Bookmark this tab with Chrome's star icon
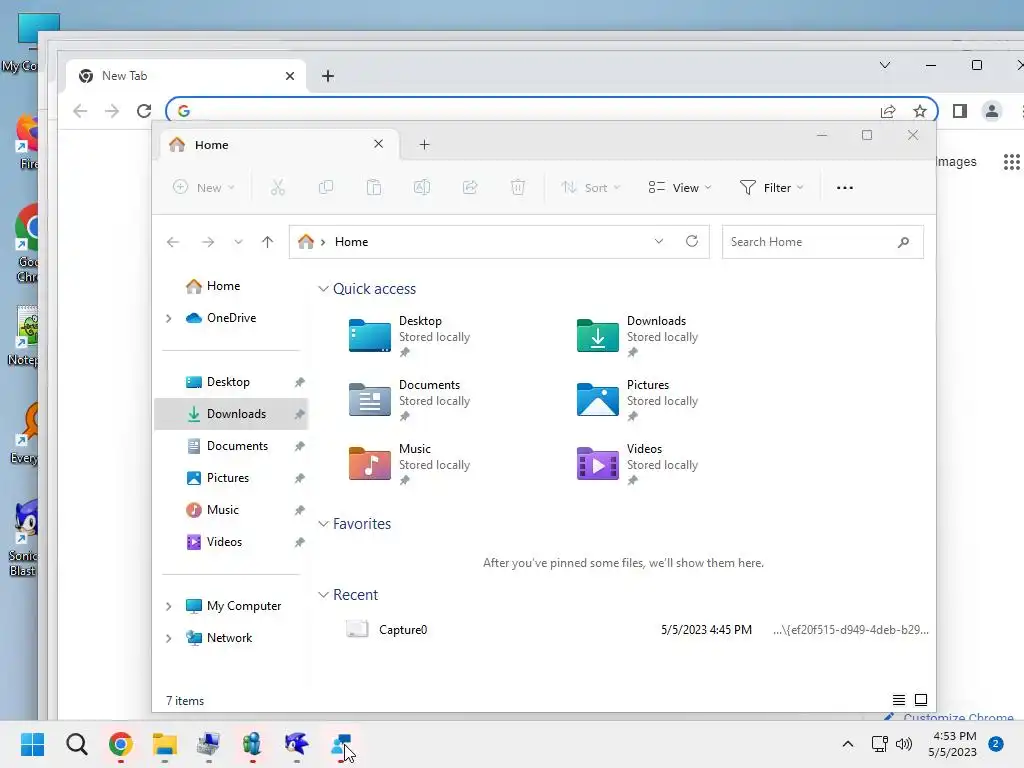The width and height of the screenshot is (1024, 768). click(x=920, y=111)
